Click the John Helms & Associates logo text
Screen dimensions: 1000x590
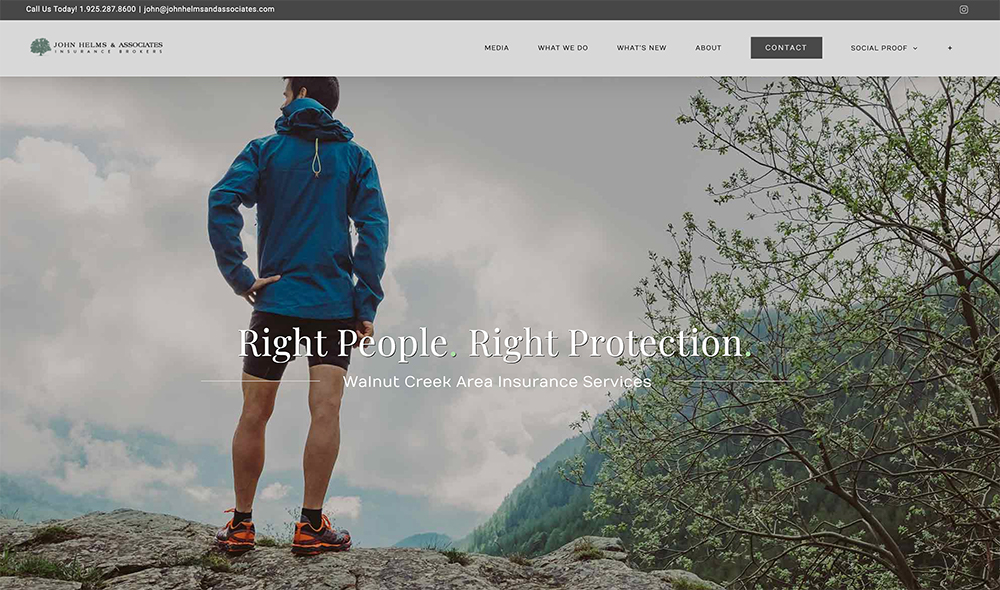pyautogui.click(x=108, y=45)
